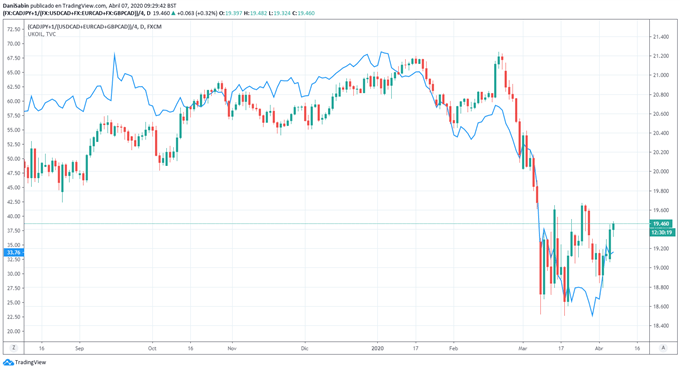Click 19.000 on the right price scale
Image resolution: width=680 pixels, height=370 pixels.
pyautogui.click(x=660, y=268)
